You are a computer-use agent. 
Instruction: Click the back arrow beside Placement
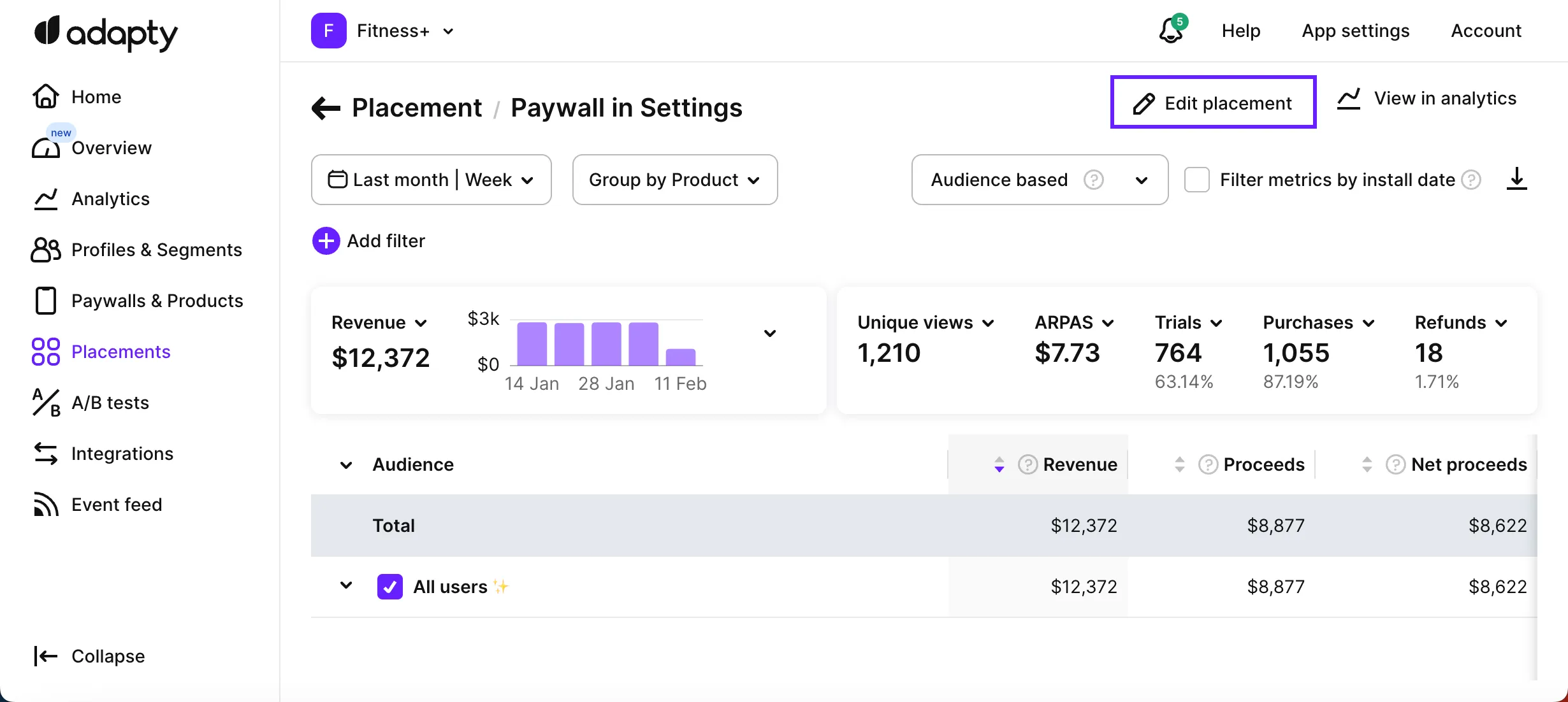click(x=326, y=108)
